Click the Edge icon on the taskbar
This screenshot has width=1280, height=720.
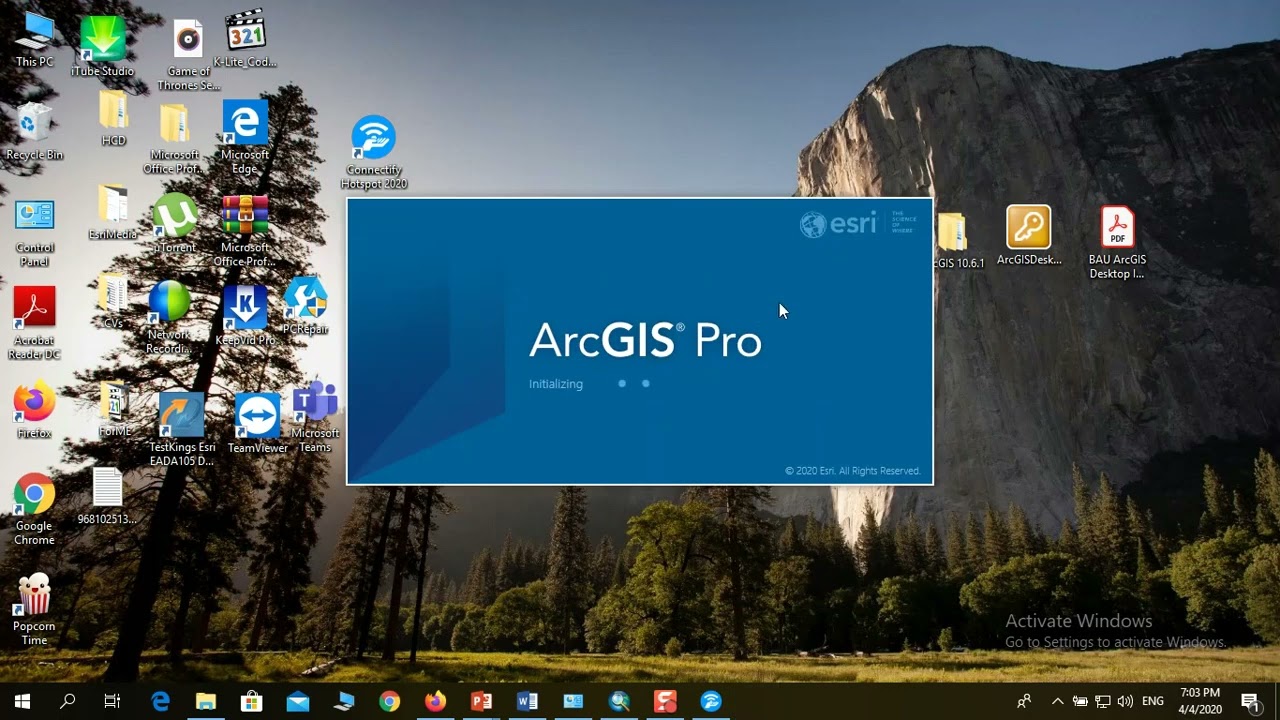[x=160, y=701]
